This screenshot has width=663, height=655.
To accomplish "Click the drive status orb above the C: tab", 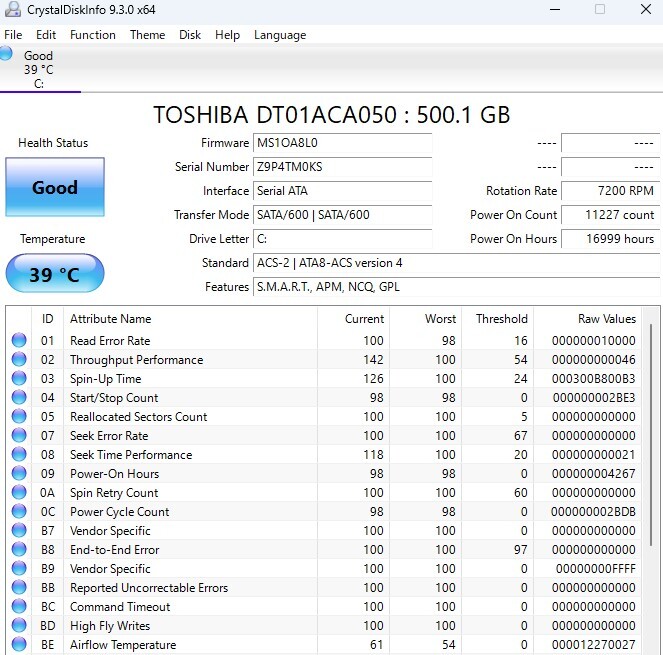I will 7,54.
